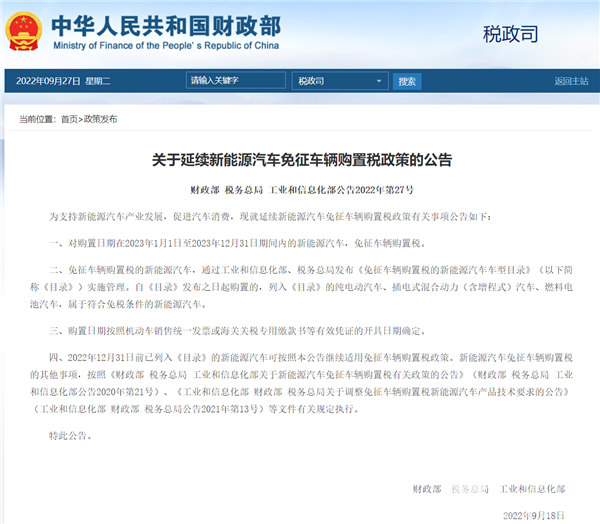Click the 税政司 heading in the banner
The image size is (600, 524).
coord(511,33)
